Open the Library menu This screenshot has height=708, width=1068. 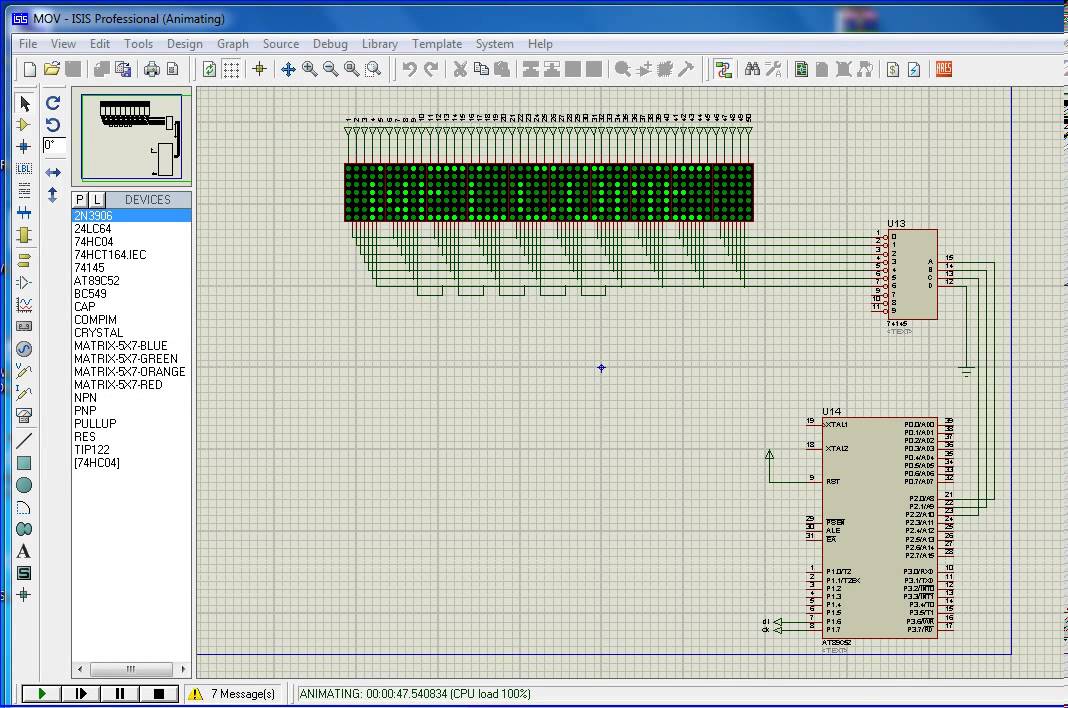coord(379,44)
